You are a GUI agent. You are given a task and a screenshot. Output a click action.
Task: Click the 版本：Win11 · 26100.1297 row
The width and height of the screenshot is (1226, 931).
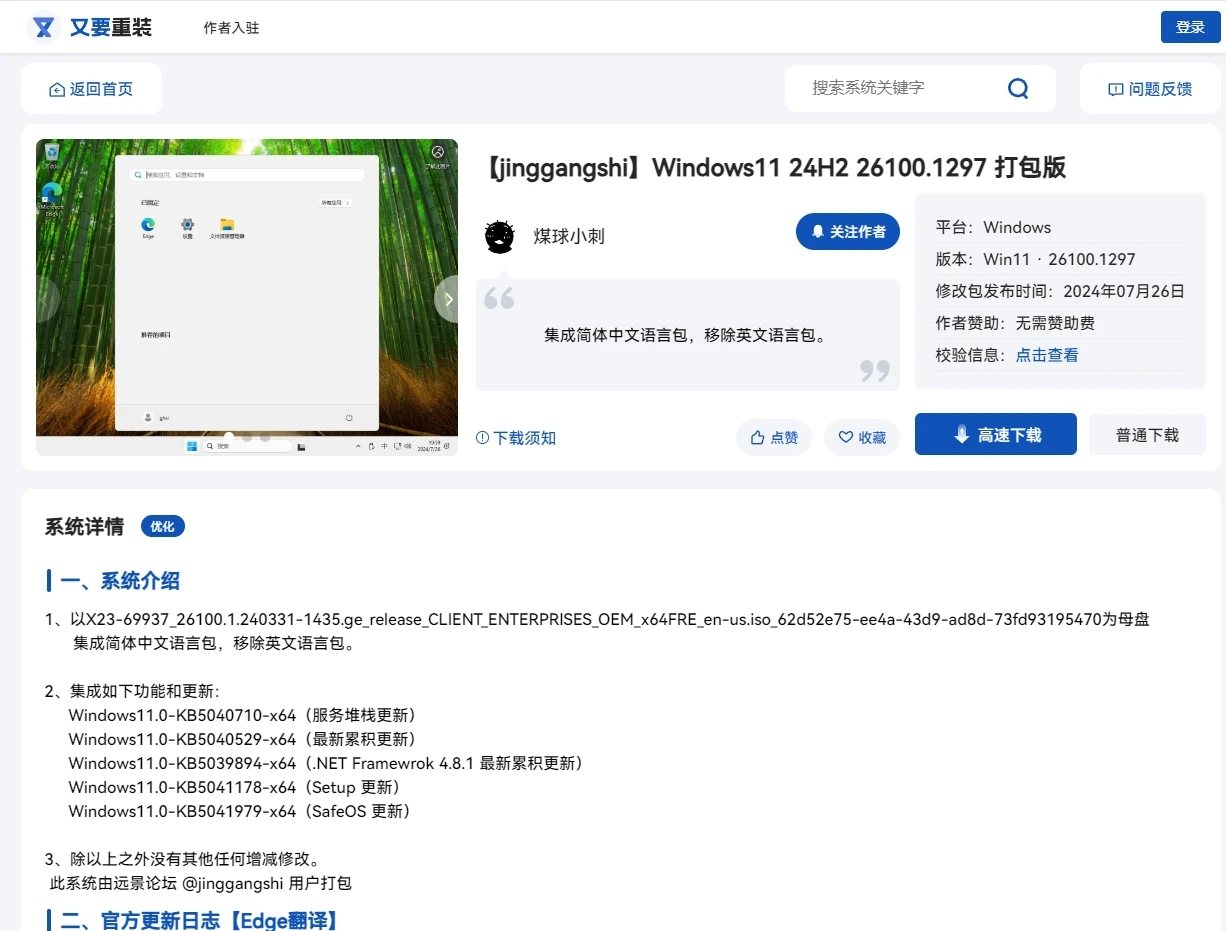click(x=1060, y=259)
